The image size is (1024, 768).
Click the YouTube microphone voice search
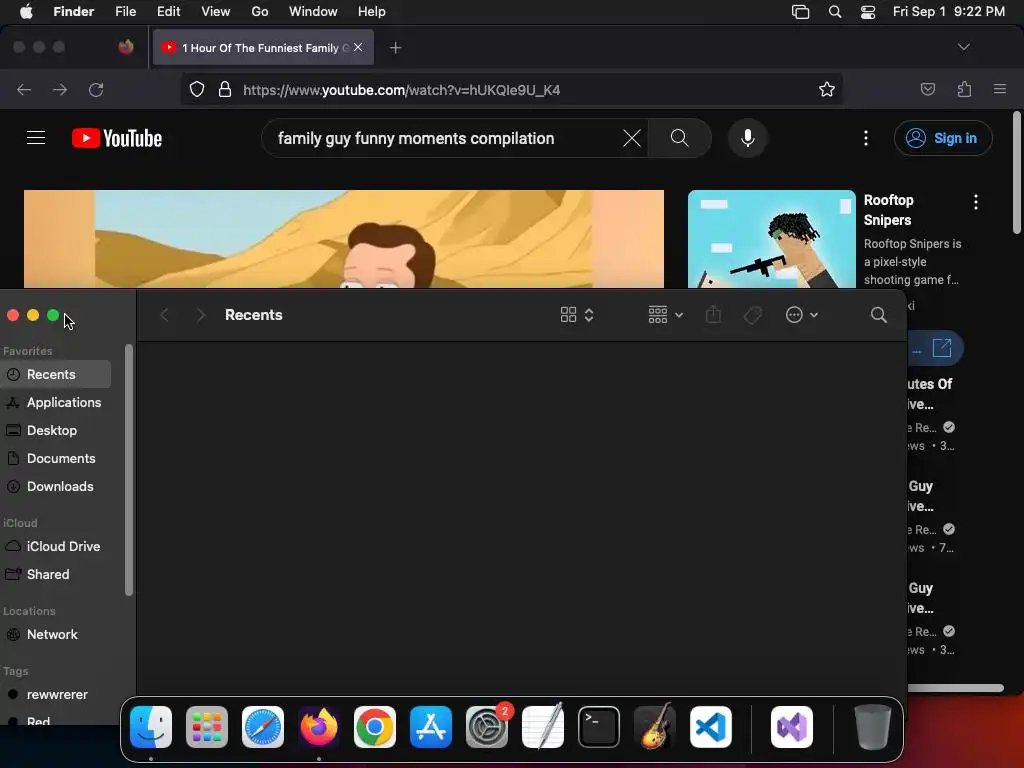pos(748,138)
